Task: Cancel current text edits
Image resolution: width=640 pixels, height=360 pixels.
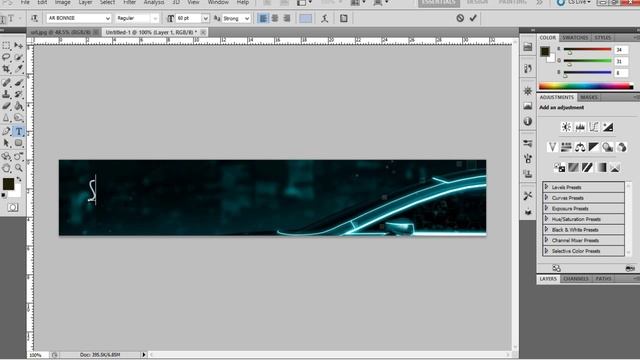Action: coord(460,18)
